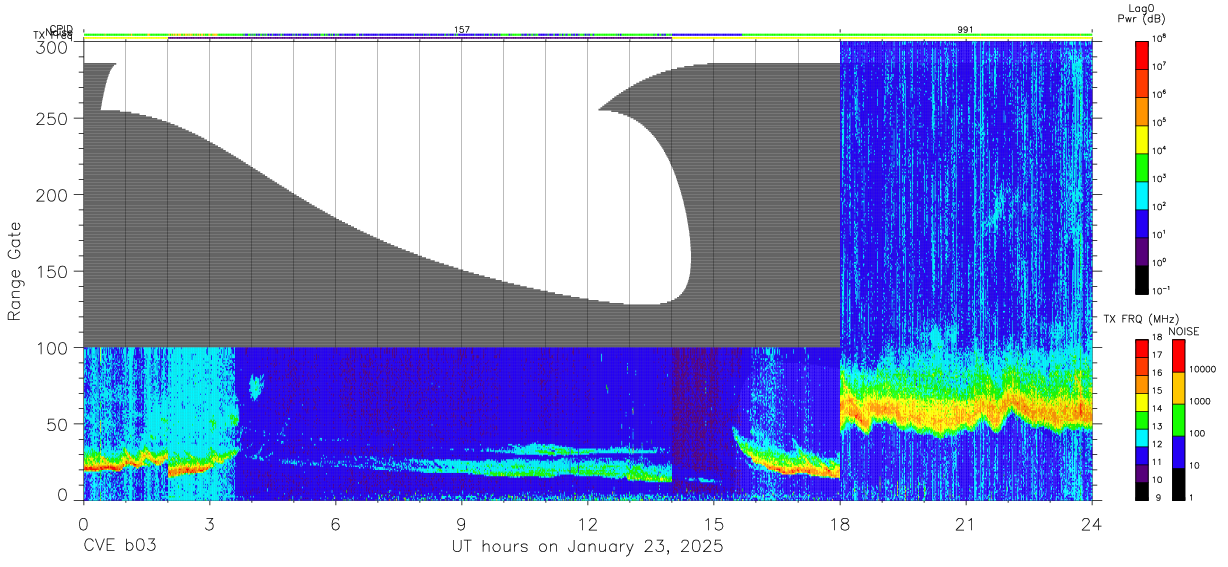The height and width of the screenshot is (567, 1228).
Task: Click the 'CVE b03' radar label
Action: (120, 547)
